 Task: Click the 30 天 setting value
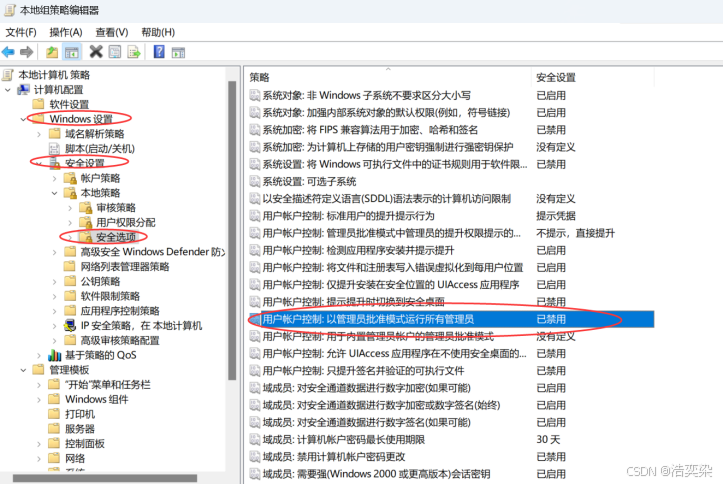pyautogui.click(x=548, y=440)
